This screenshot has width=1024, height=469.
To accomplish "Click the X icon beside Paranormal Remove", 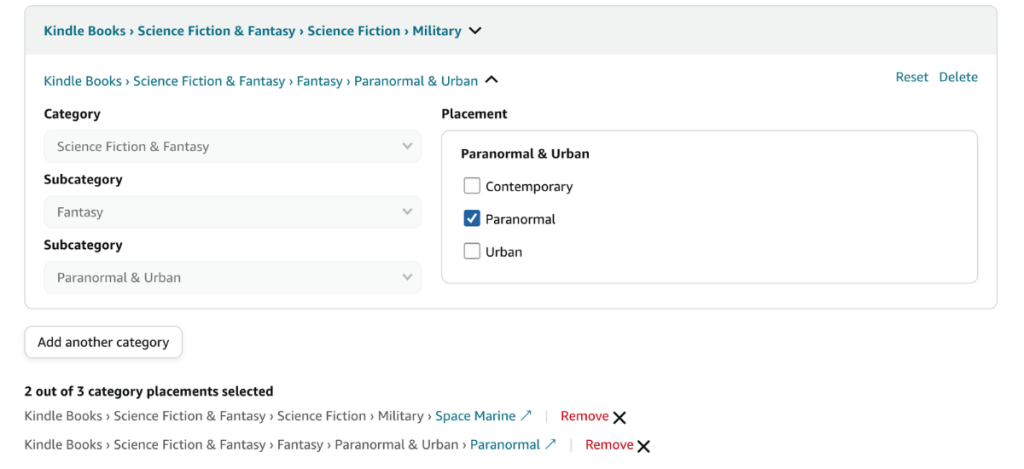I will tap(644, 446).
